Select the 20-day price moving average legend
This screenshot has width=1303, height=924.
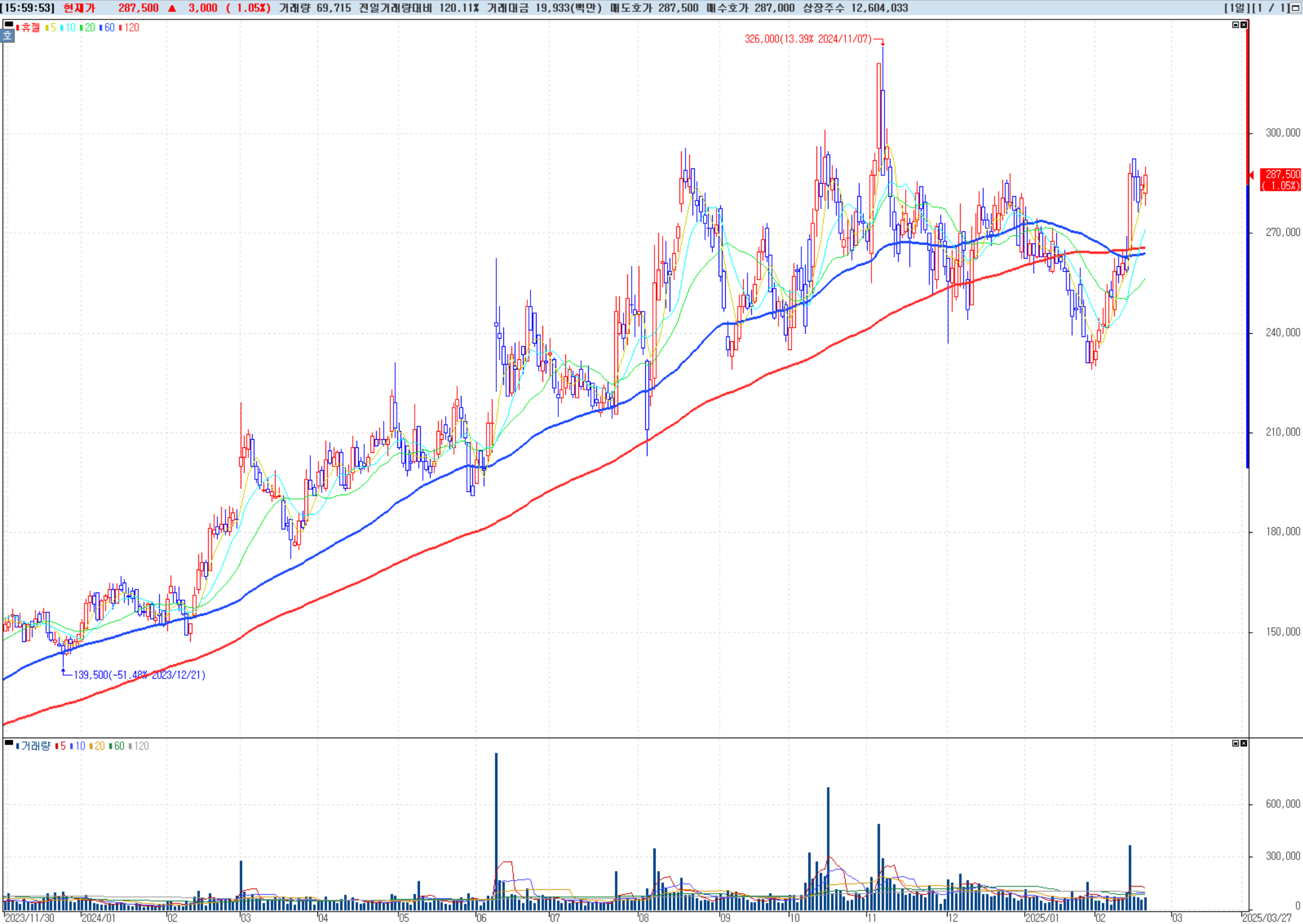89,28
